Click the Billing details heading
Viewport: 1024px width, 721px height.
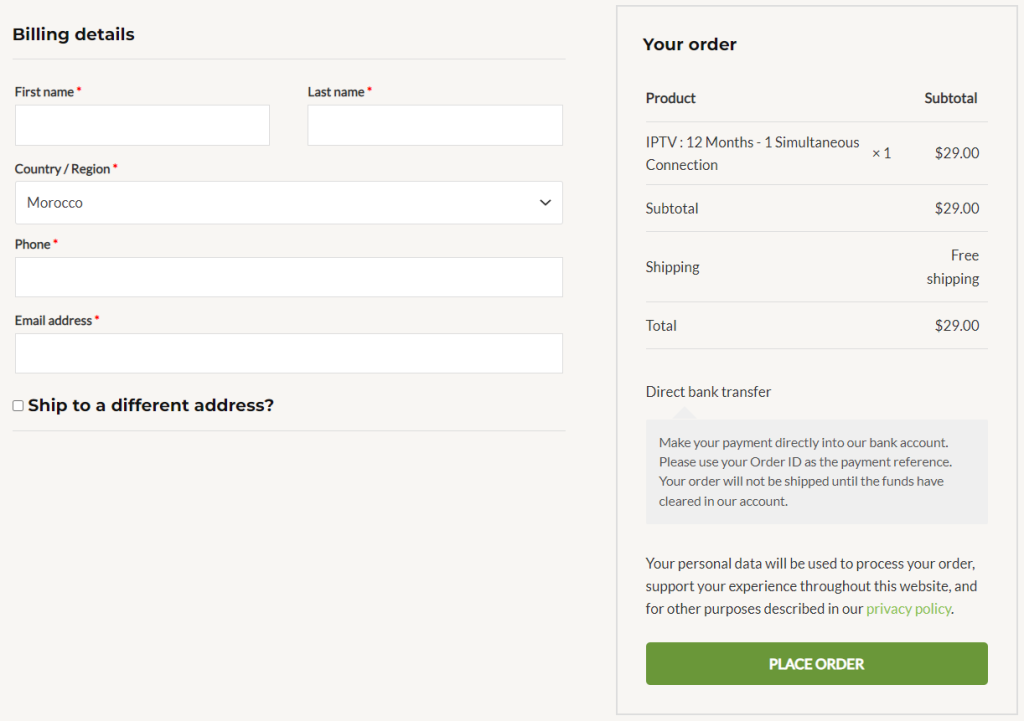point(73,34)
